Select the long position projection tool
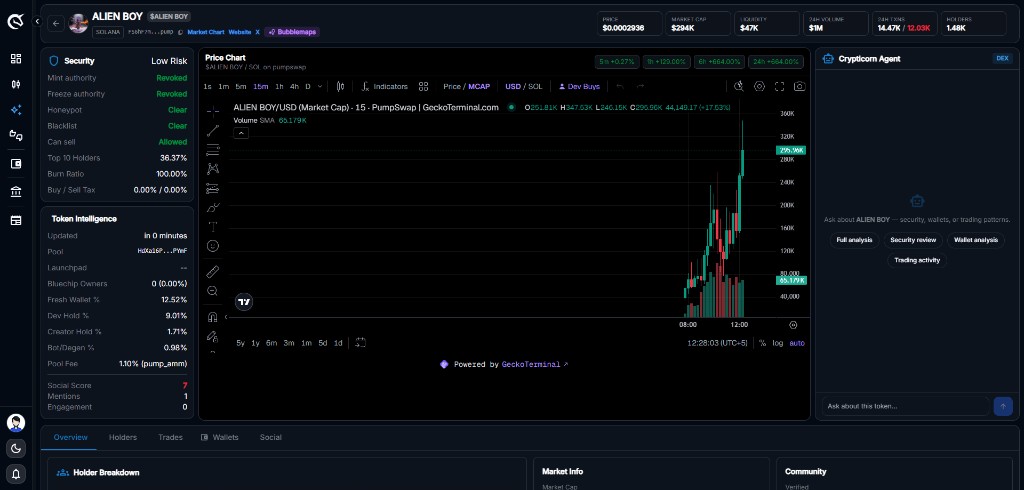The image size is (1024, 490). [212, 189]
